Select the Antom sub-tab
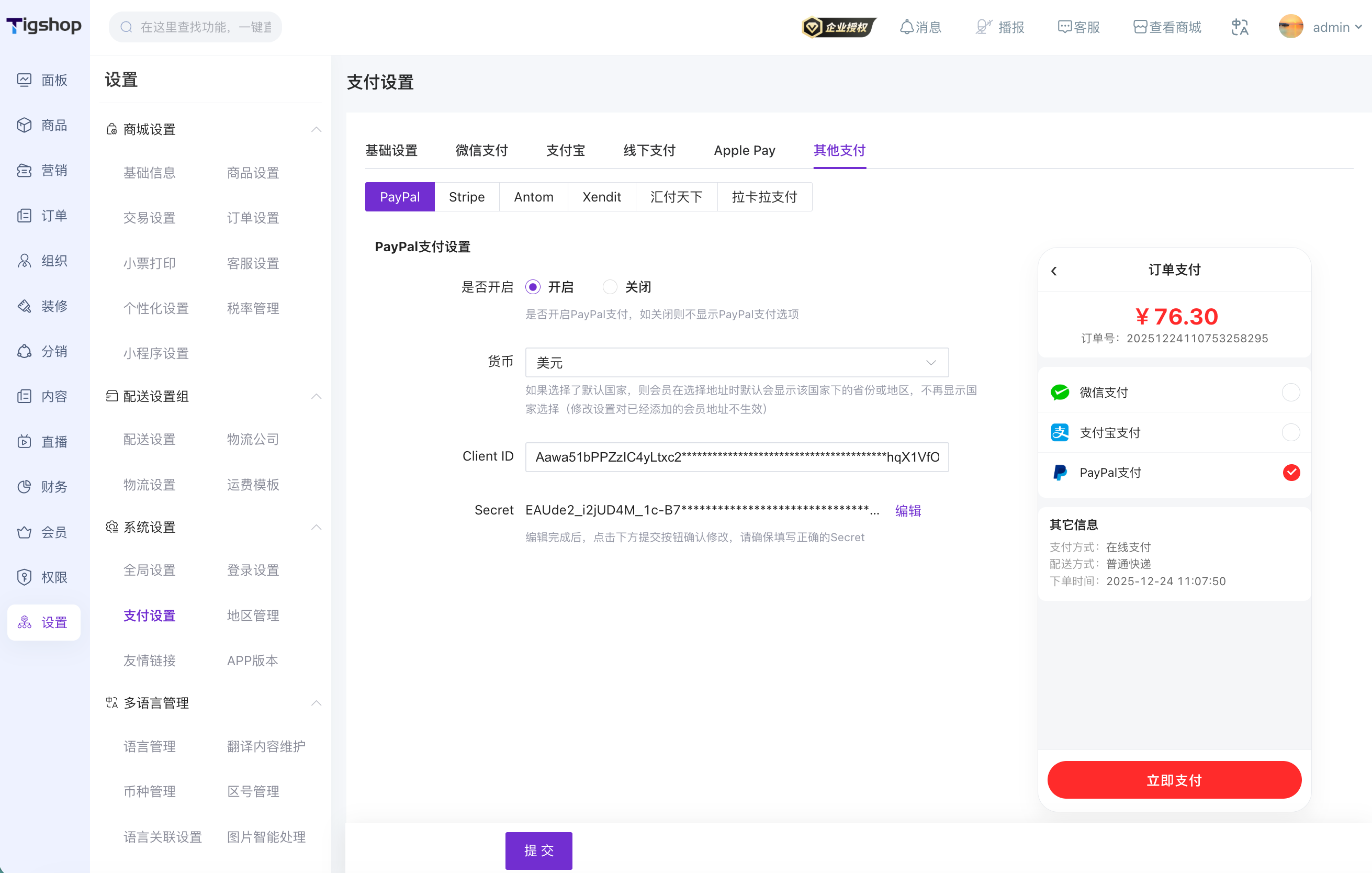 coord(533,197)
